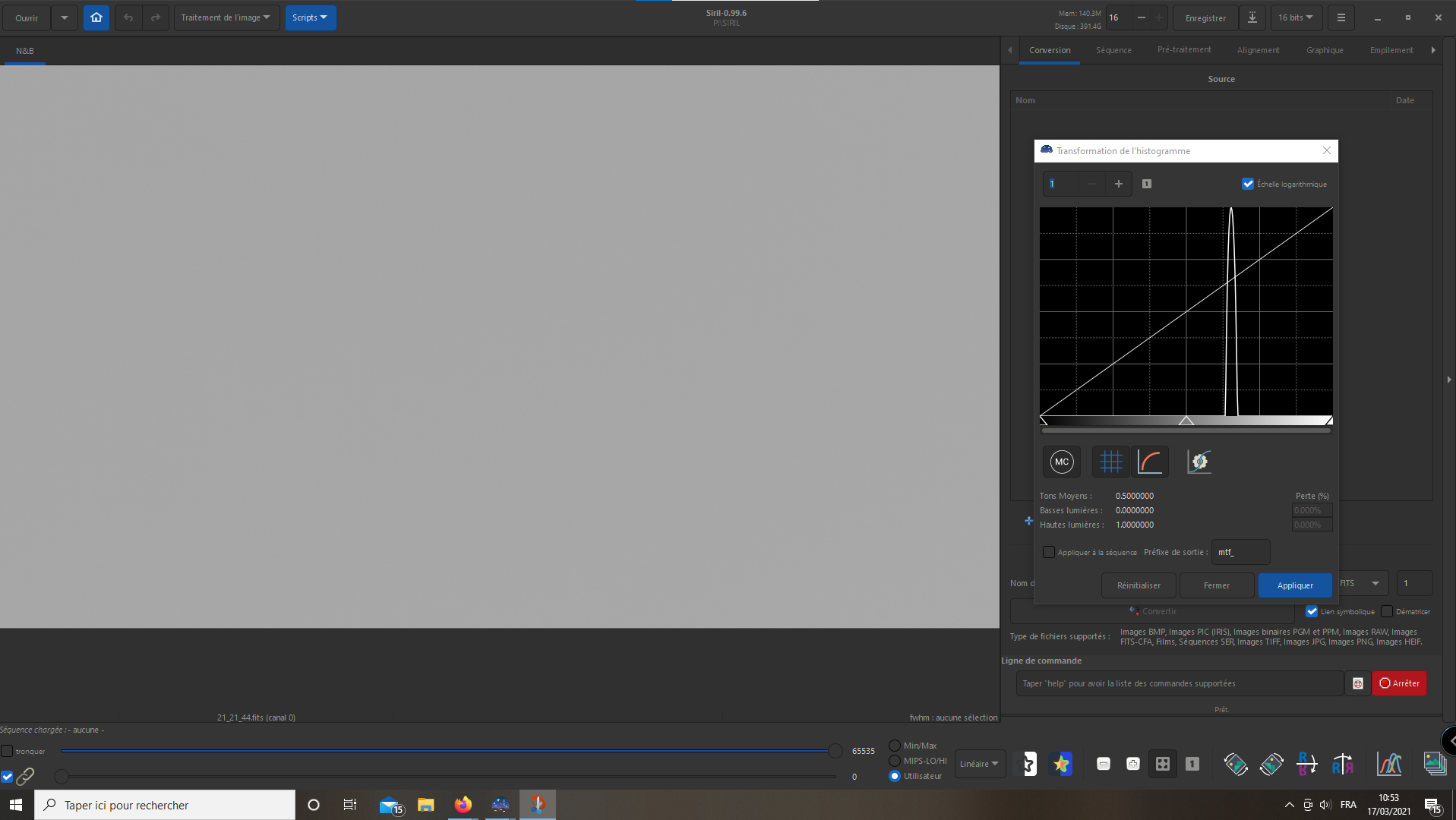Open the Traitement de l'image menu

tap(226, 17)
